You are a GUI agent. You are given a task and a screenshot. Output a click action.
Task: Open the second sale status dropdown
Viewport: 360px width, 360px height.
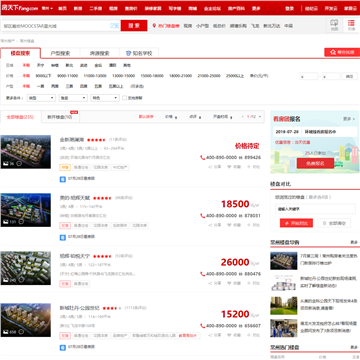(73, 98)
